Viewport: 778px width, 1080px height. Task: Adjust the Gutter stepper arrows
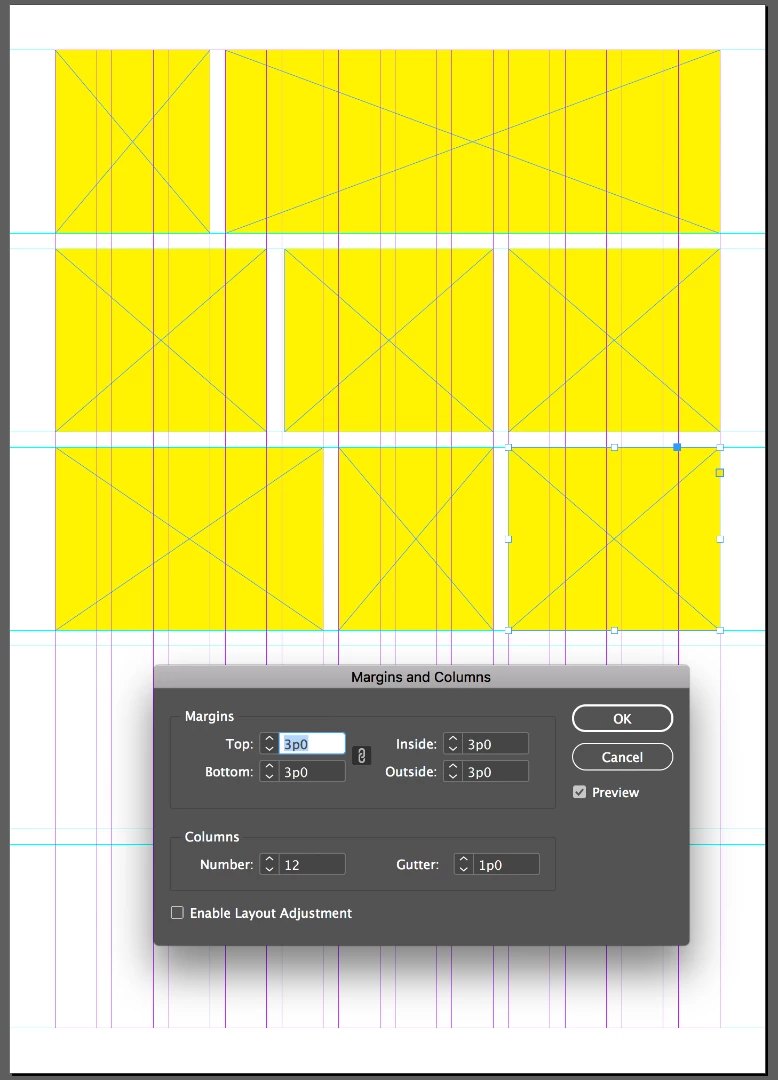[463, 864]
